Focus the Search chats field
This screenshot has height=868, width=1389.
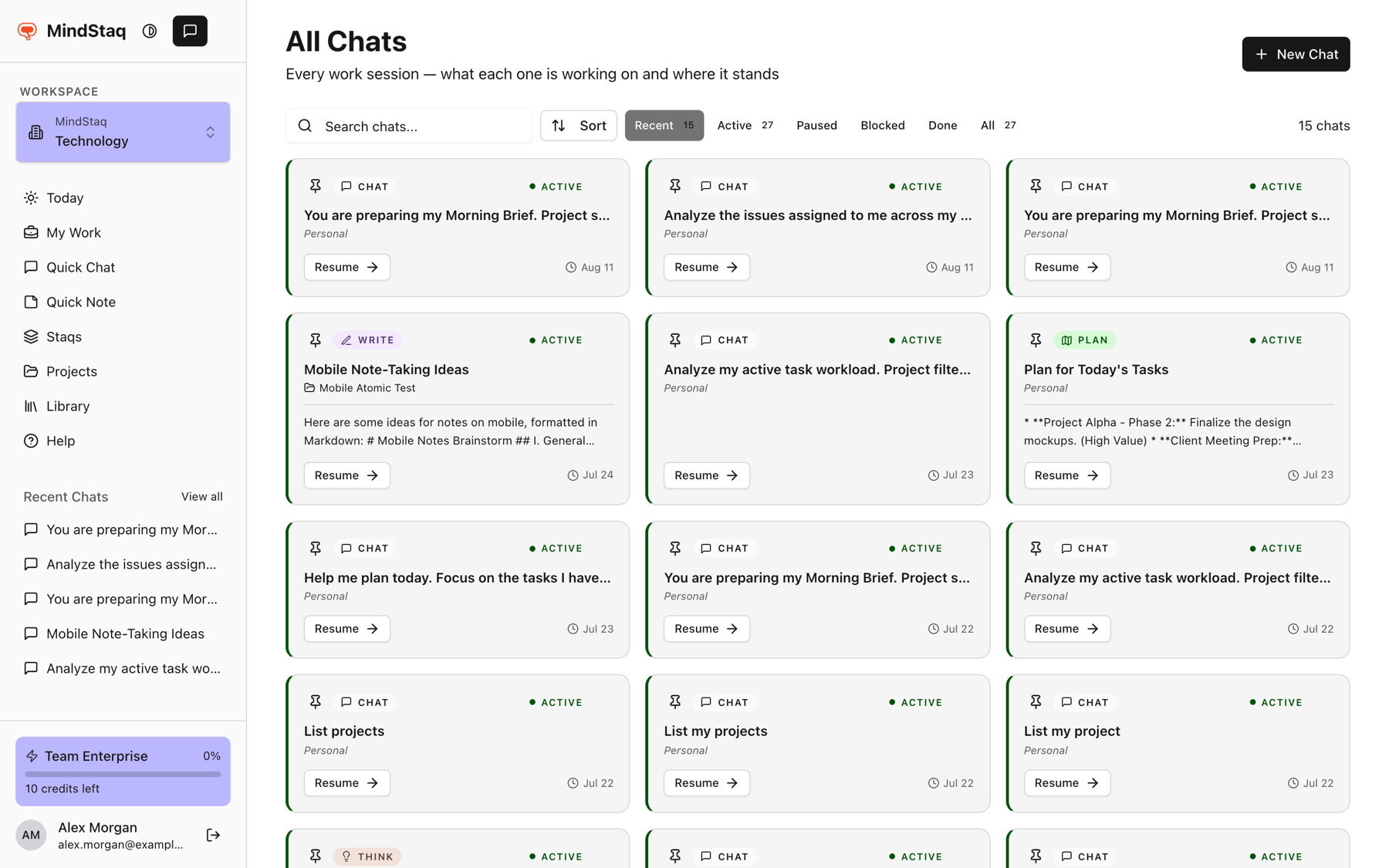pos(409,126)
